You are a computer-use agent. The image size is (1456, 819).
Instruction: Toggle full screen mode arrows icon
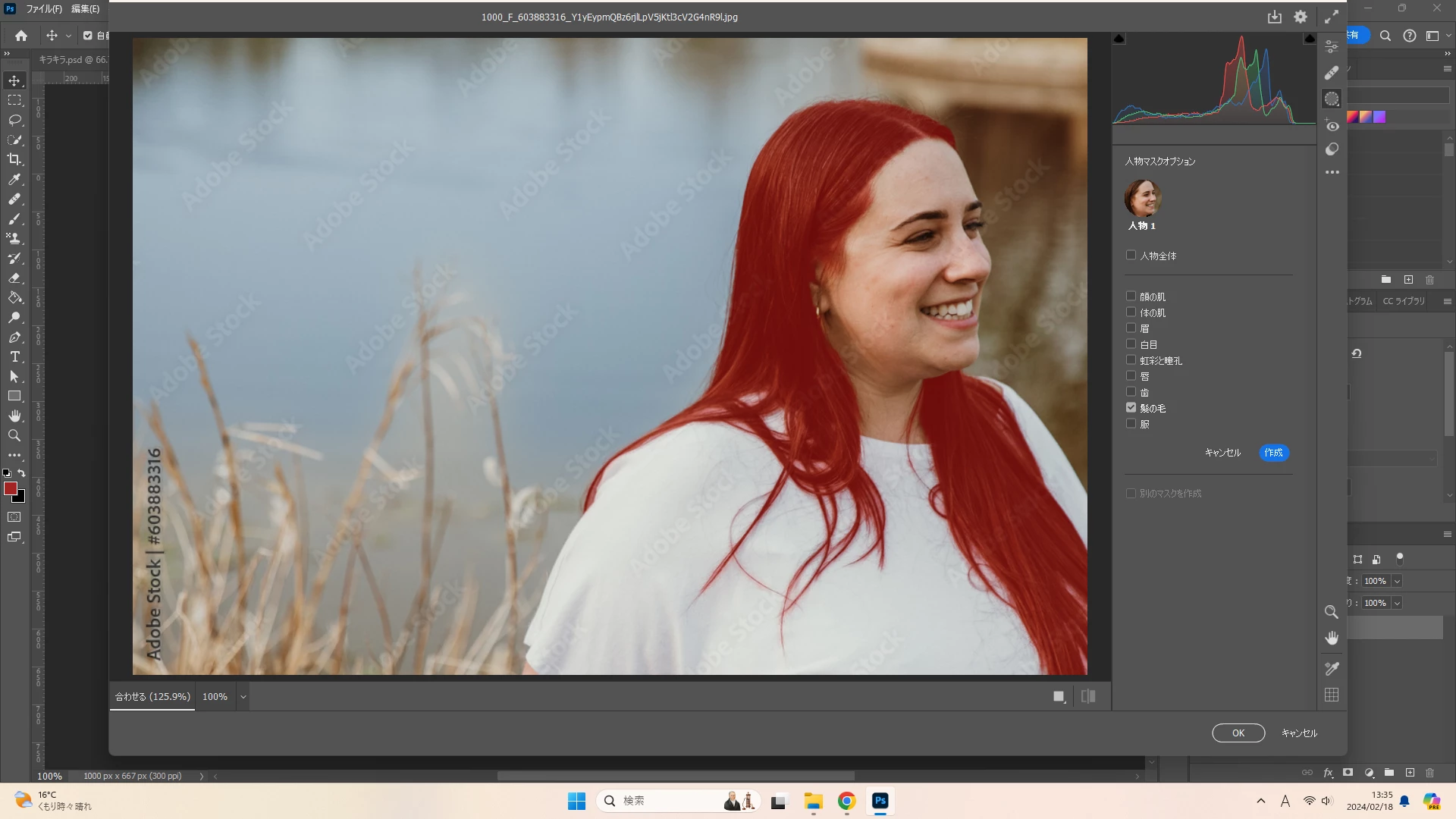[x=1332, y=17]
